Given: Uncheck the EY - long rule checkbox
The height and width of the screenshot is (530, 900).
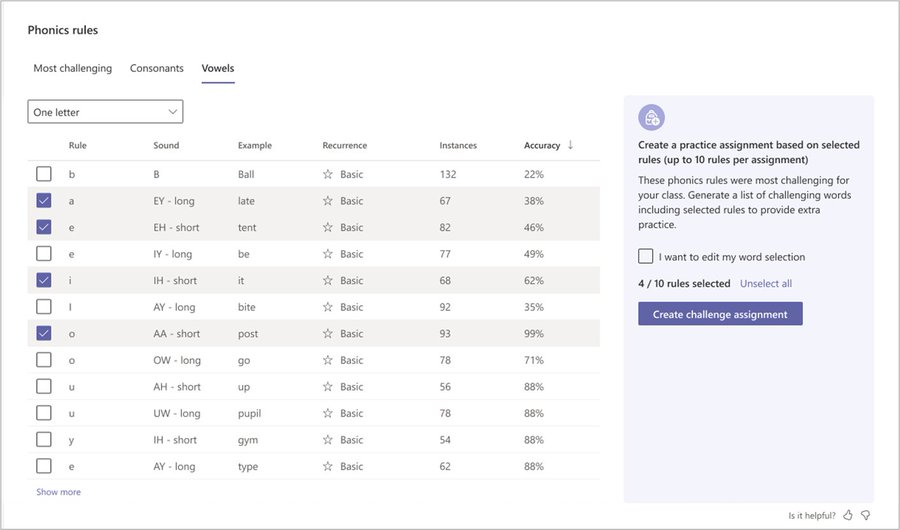Looking at the screenshot, I should click(44, 201).
